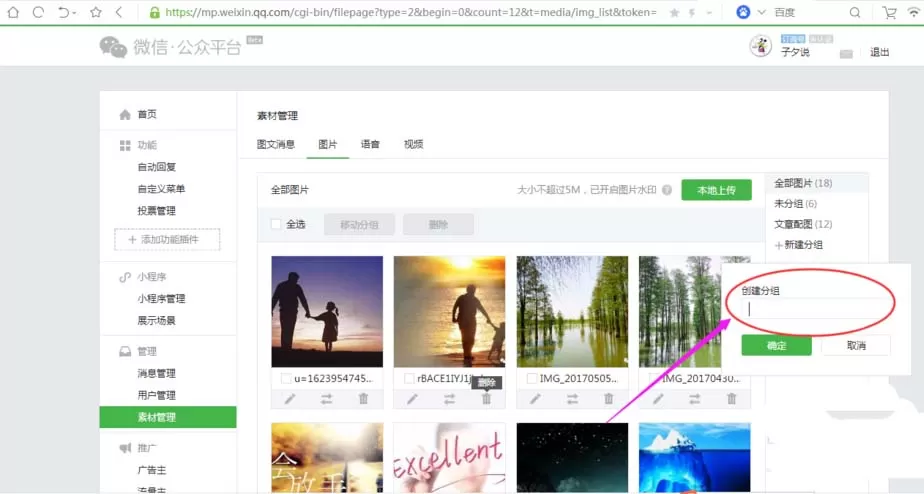
Task: Delete u=1623954745 image trash icon
Action: point(364,399)
